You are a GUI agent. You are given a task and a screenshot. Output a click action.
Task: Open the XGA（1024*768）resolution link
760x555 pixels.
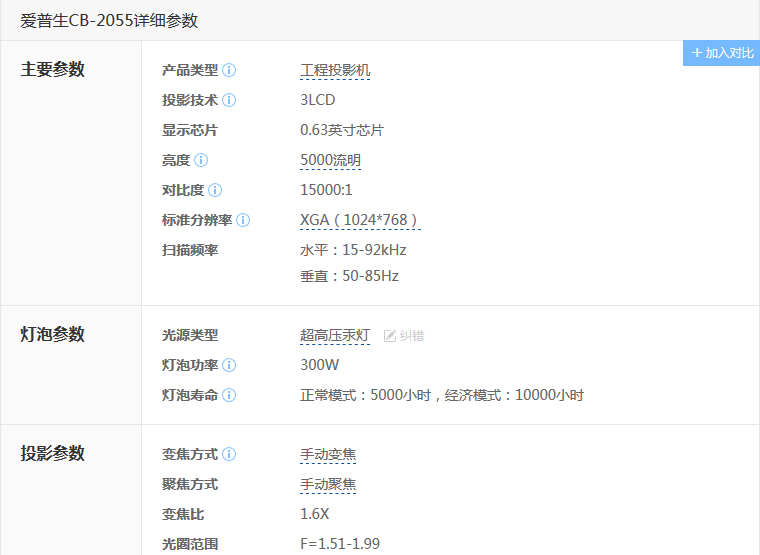[x=360, y=221]
